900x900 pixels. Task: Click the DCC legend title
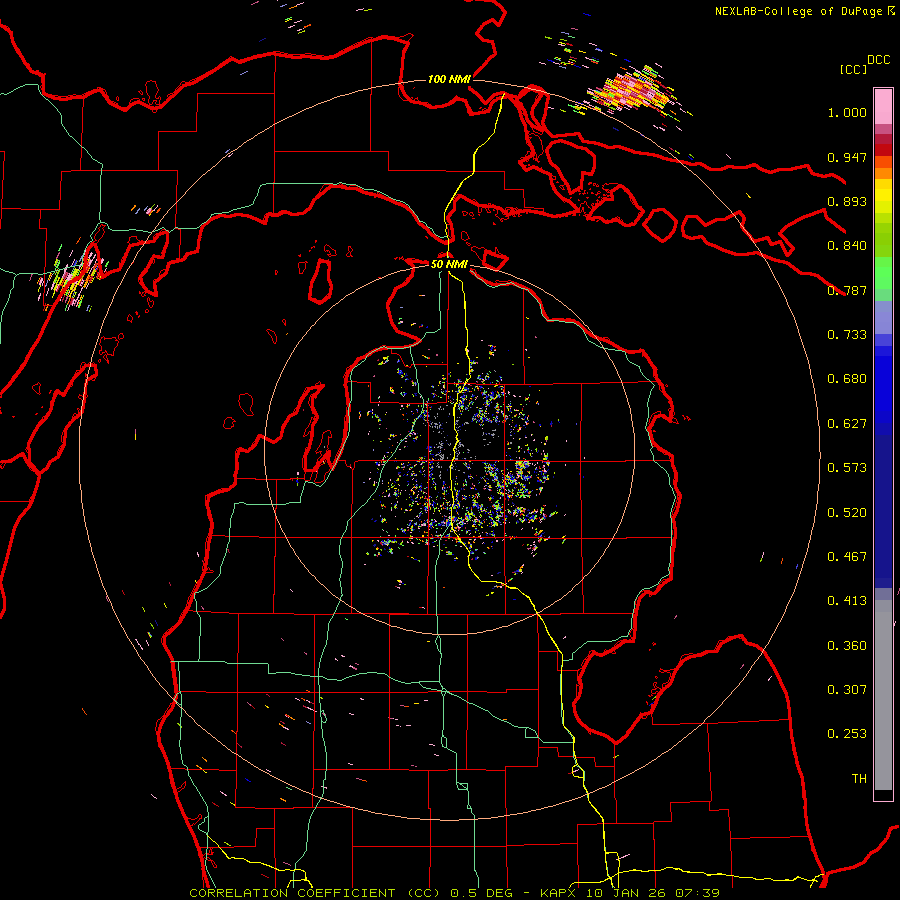[878, 60]
